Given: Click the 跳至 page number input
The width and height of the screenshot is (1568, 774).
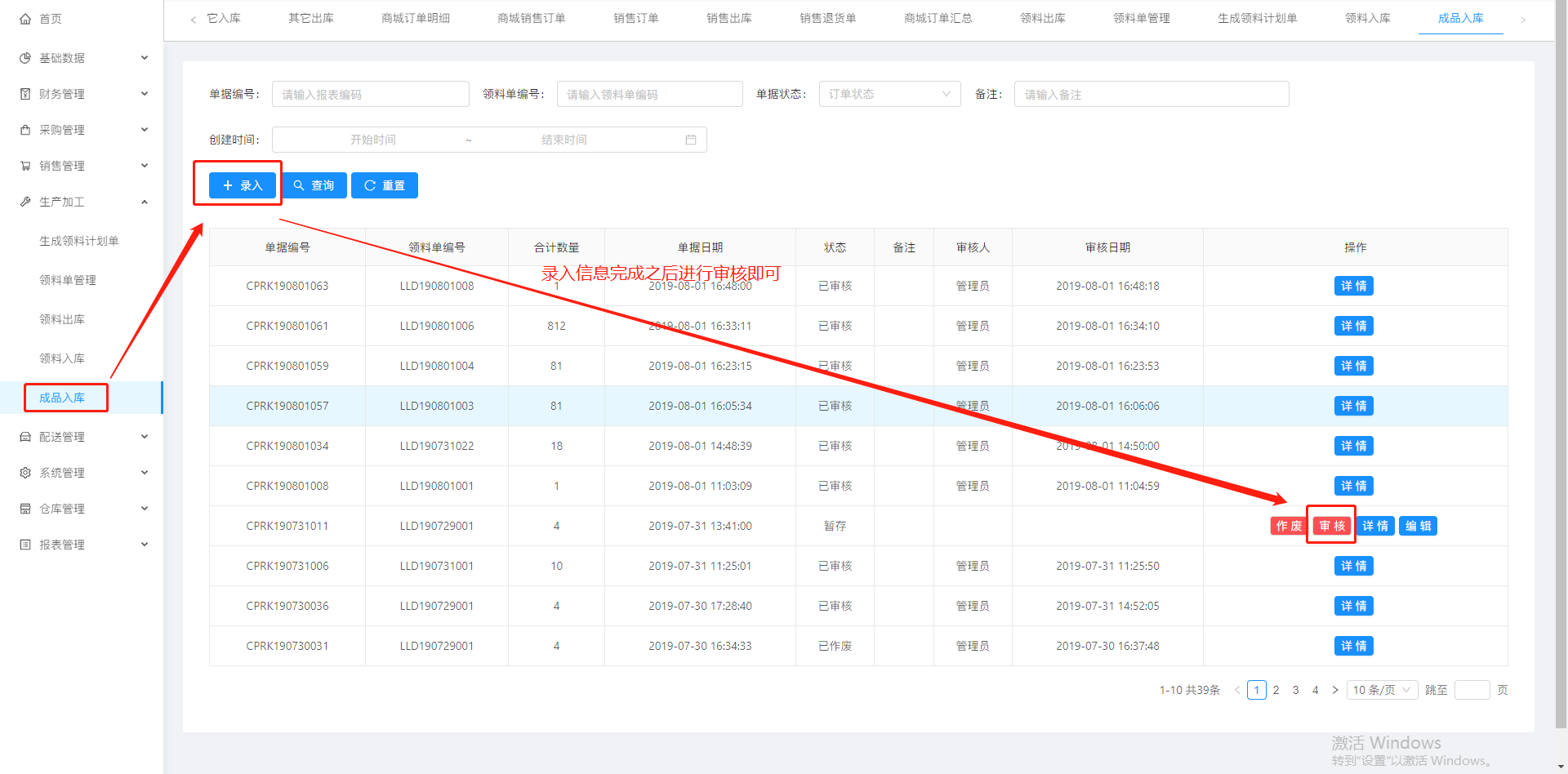Looking at the screenshot, I should [1472, 690].
